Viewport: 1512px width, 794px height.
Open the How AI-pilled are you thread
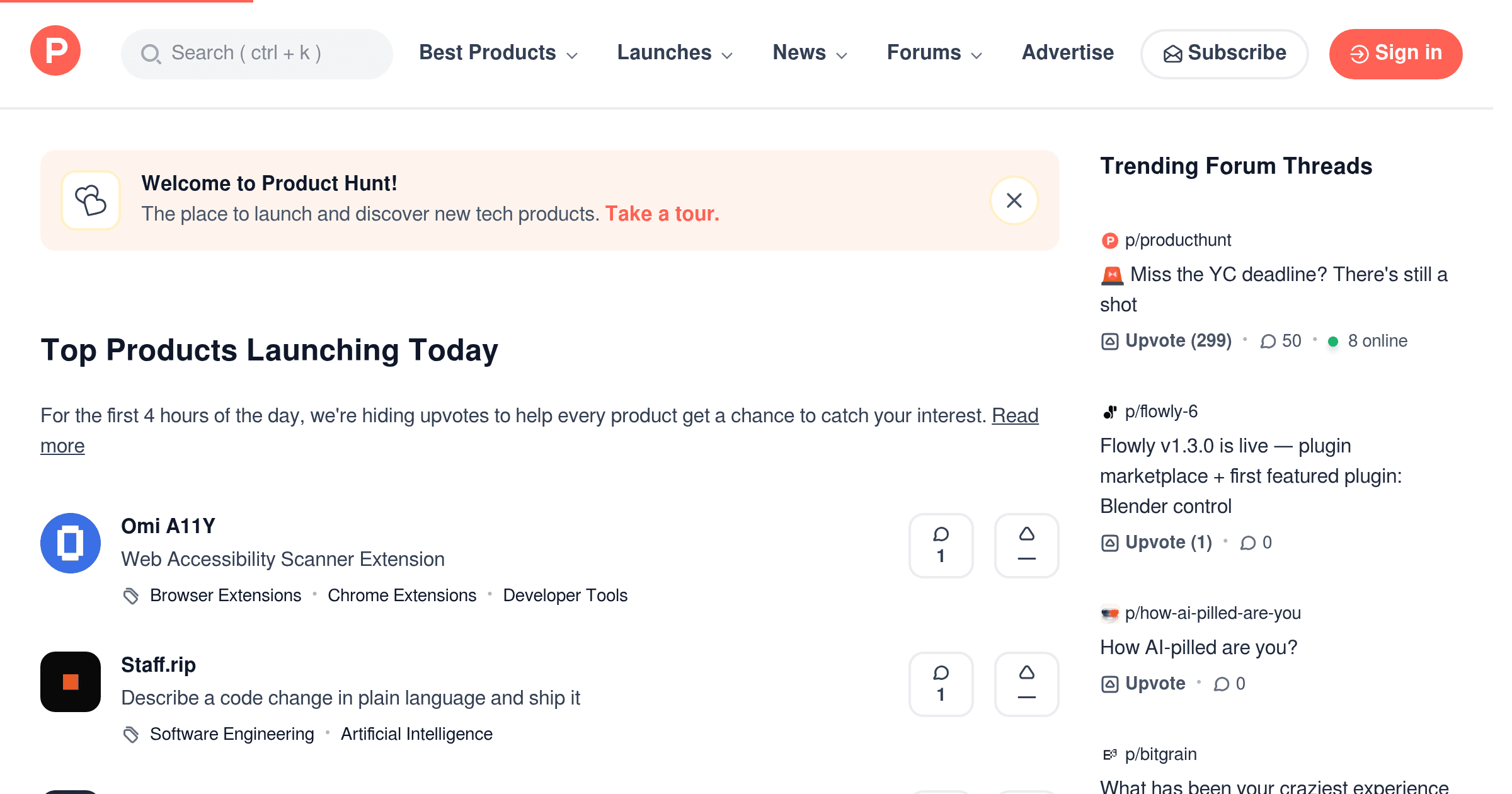[1199, 648]
